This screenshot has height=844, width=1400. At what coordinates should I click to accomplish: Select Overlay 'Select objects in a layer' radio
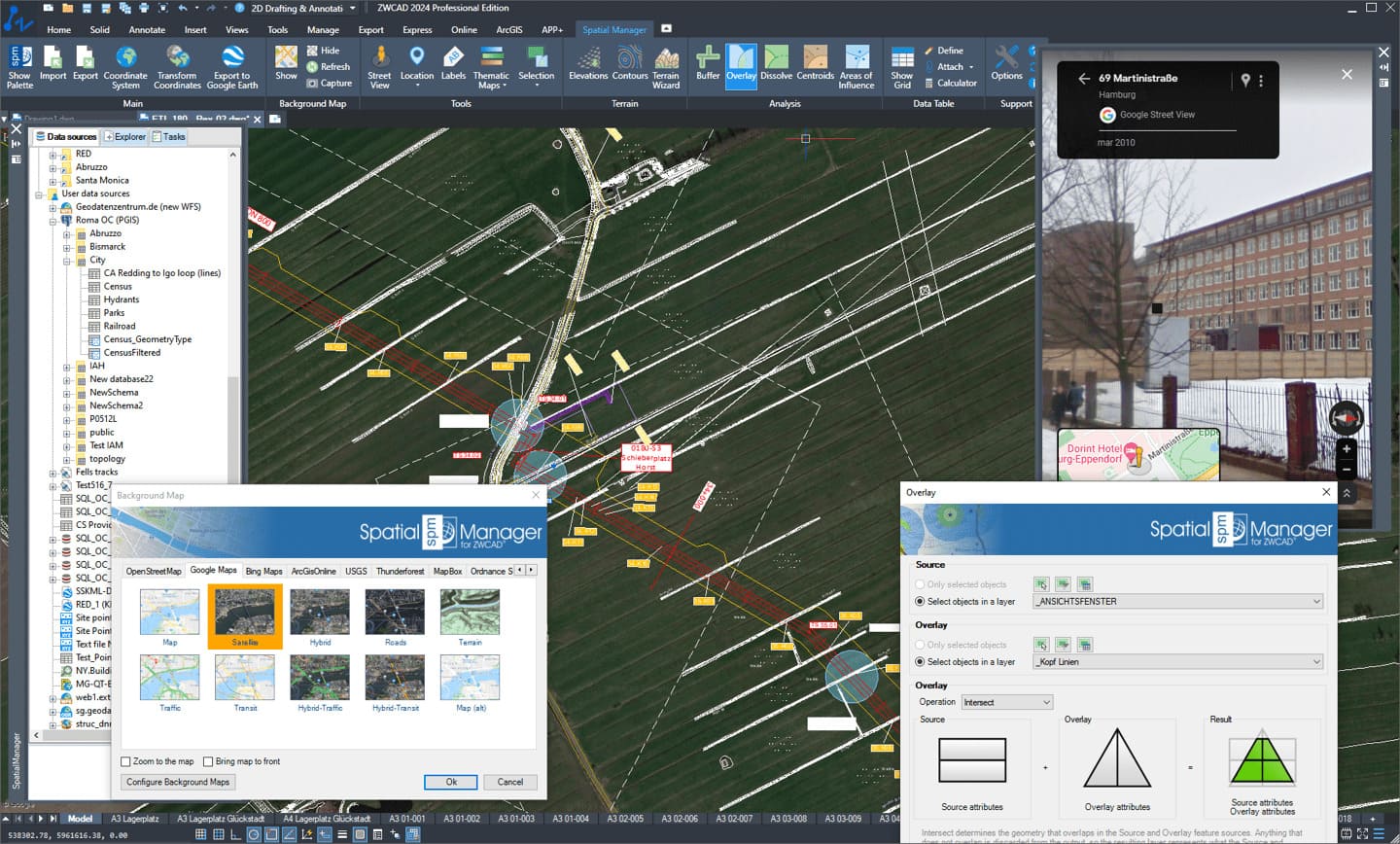[x=920, y=662]
